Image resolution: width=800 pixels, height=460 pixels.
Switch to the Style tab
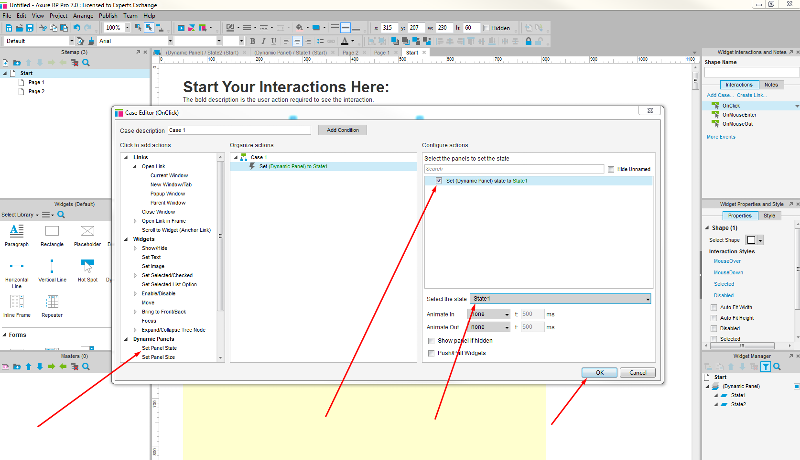[769, 216]
